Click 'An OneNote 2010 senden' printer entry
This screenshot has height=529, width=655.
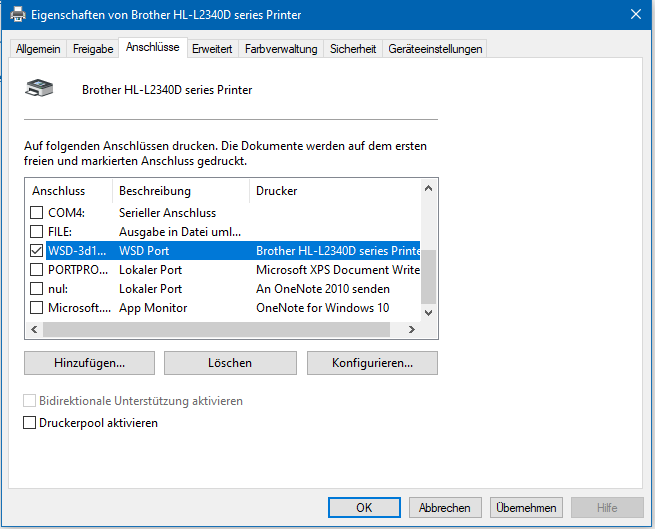click(323, 289)
